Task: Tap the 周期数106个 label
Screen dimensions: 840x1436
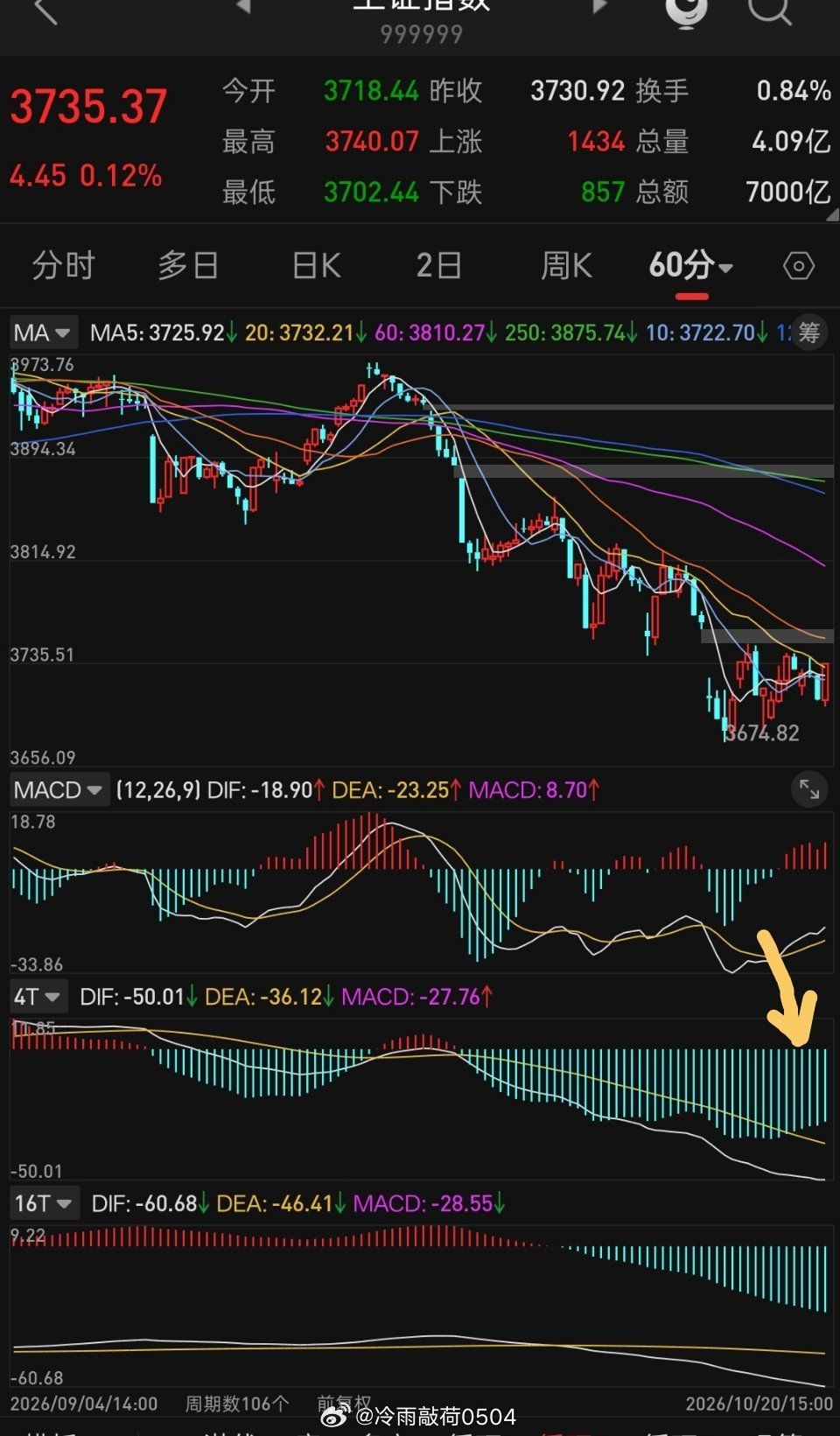Action: click(x=237, y=1404)
